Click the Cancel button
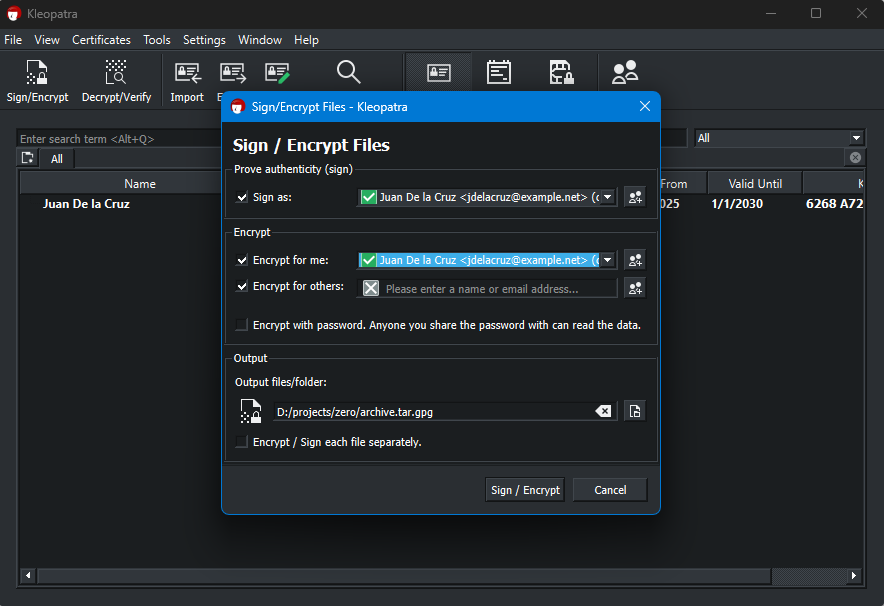Viewport: 884px width, 606px height. click(x=610, y=490)
